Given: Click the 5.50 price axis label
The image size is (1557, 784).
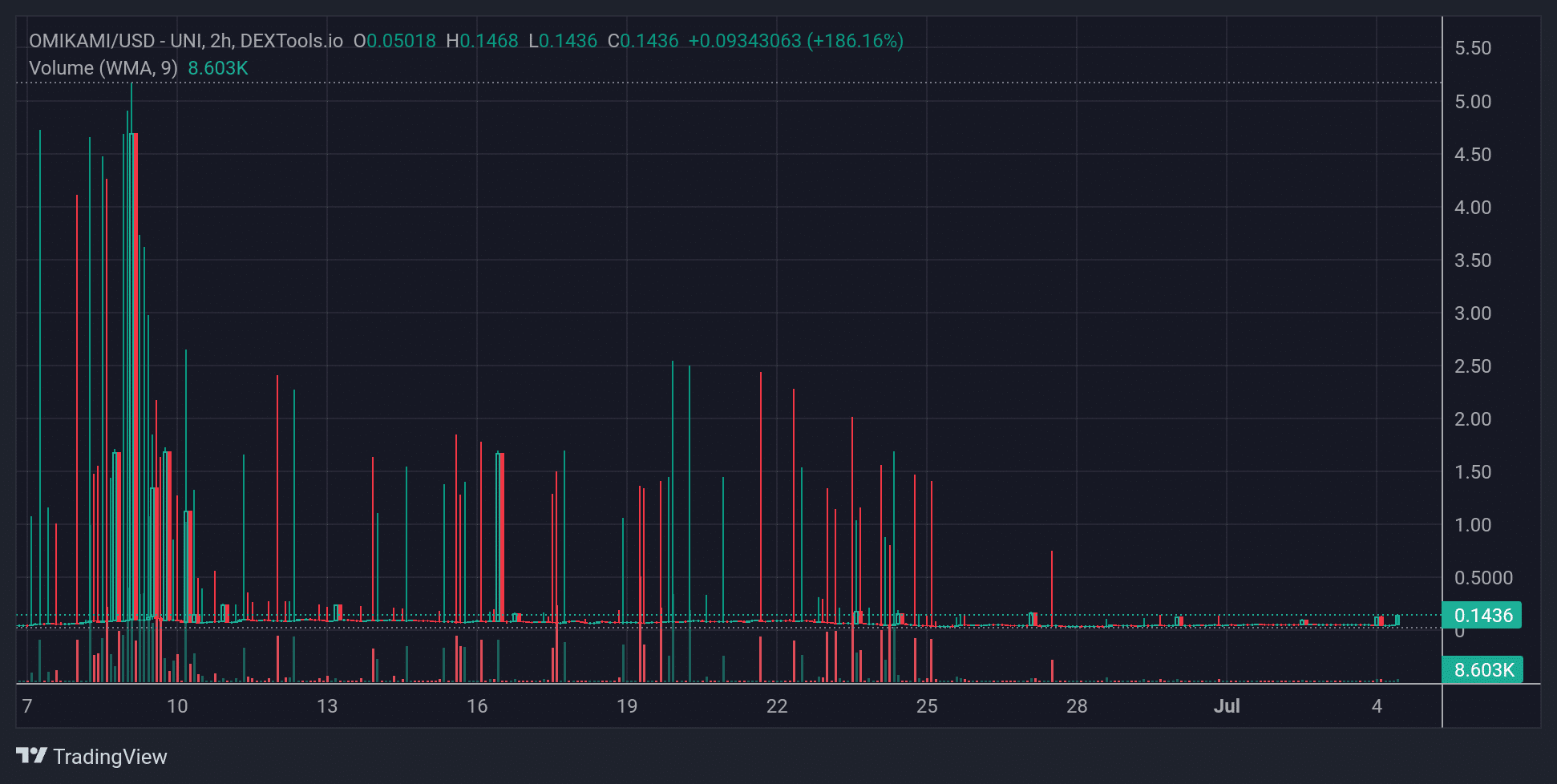Looking at the screenshot, I should (x=1473, y=48).
